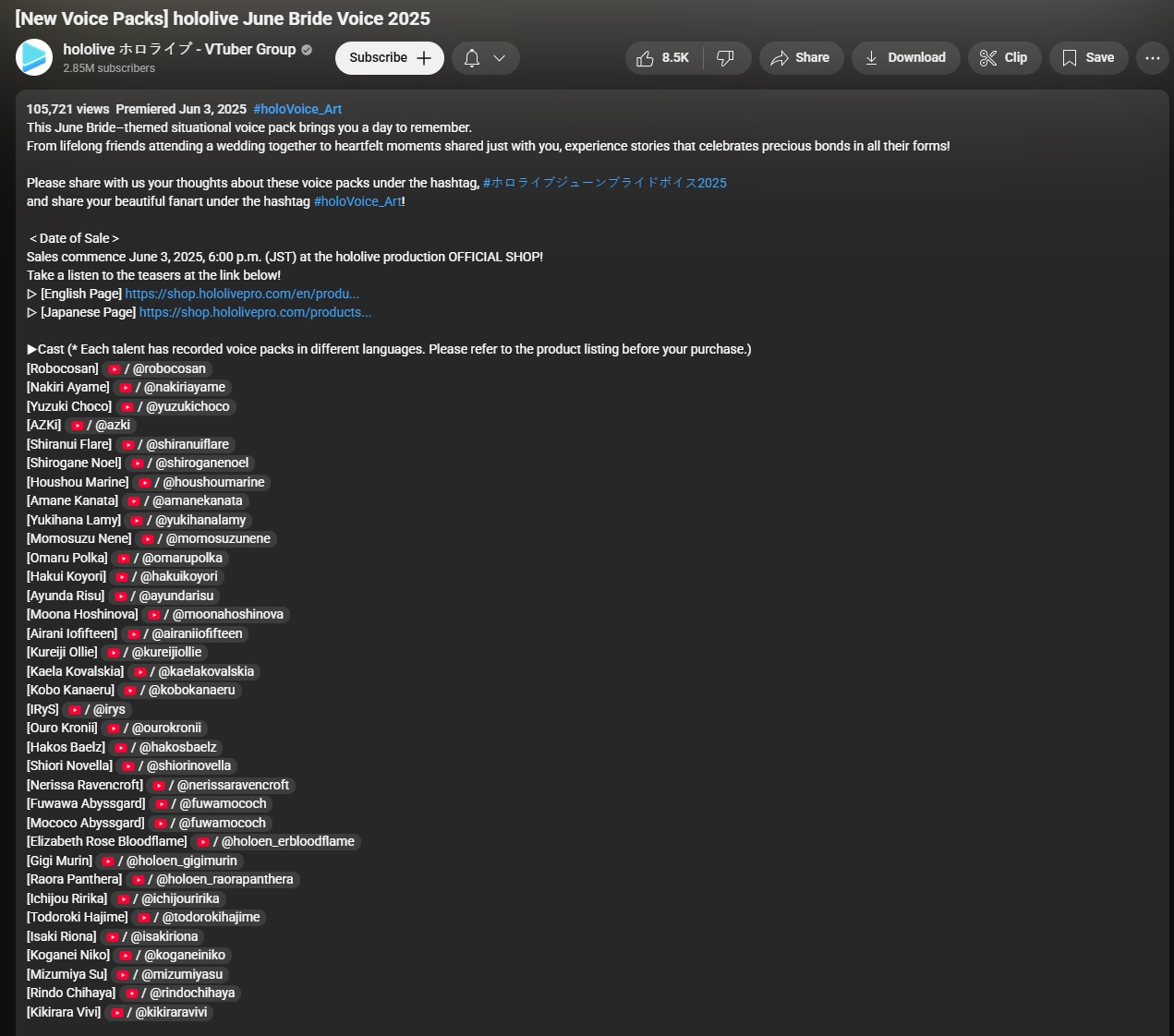Open @ayundarisu channel chip
Screen dimensions: 1174x1036
pos(164,596)
